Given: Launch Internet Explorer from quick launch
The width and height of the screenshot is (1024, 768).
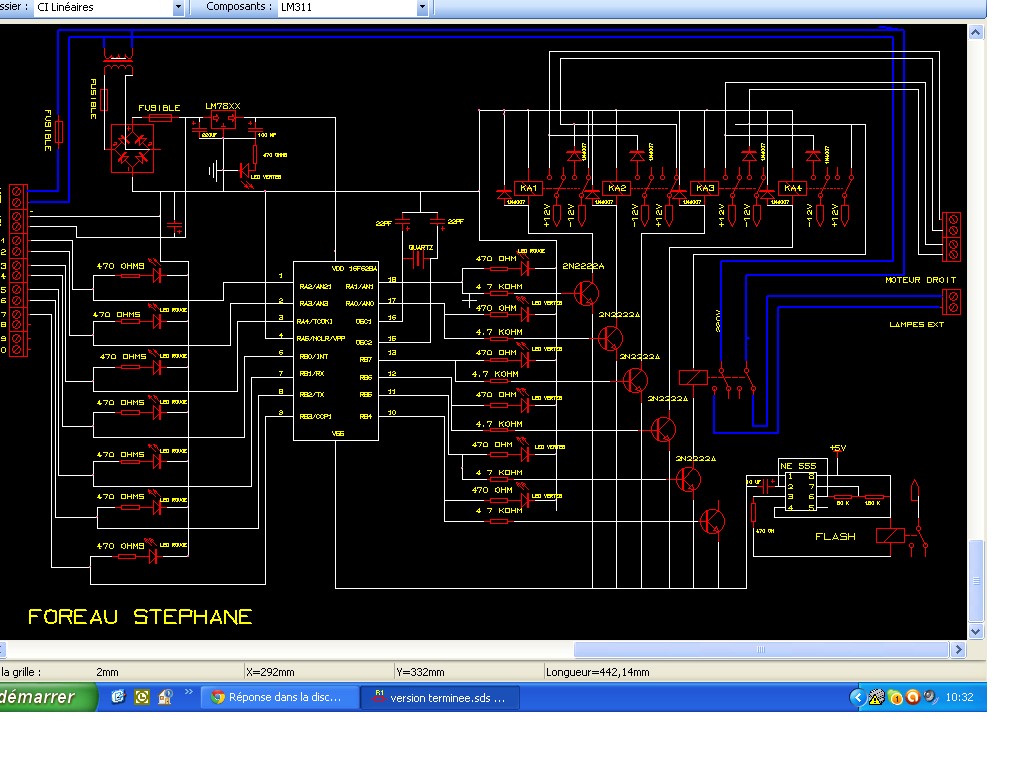Looking at the screenshot, I should tap(118, 697).
